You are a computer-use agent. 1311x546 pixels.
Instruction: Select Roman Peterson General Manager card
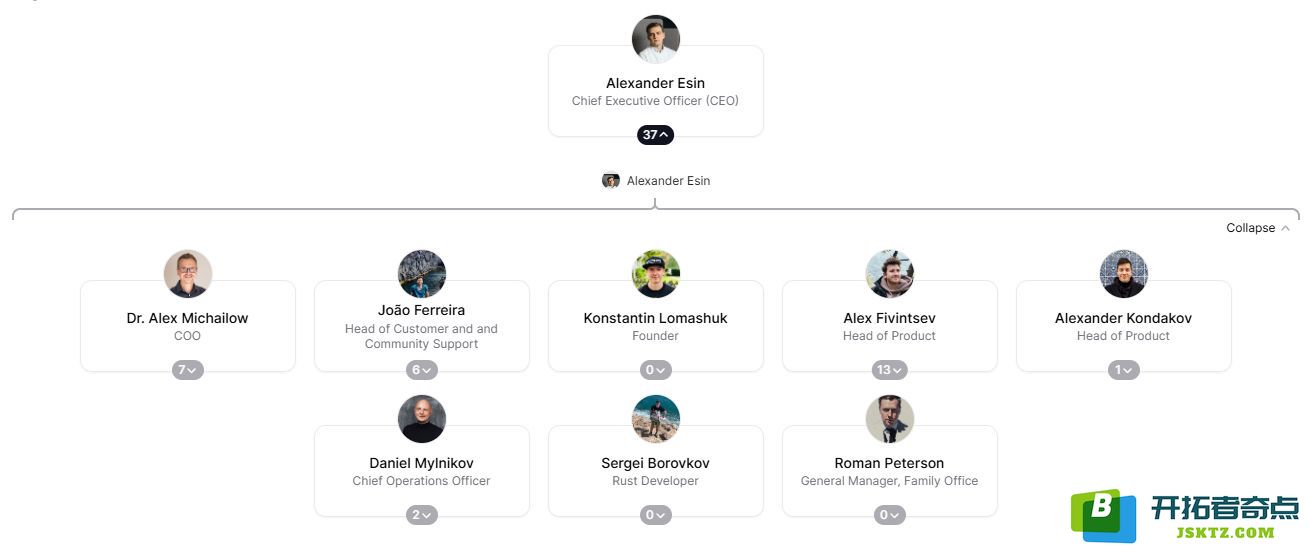tap(889, 471)
